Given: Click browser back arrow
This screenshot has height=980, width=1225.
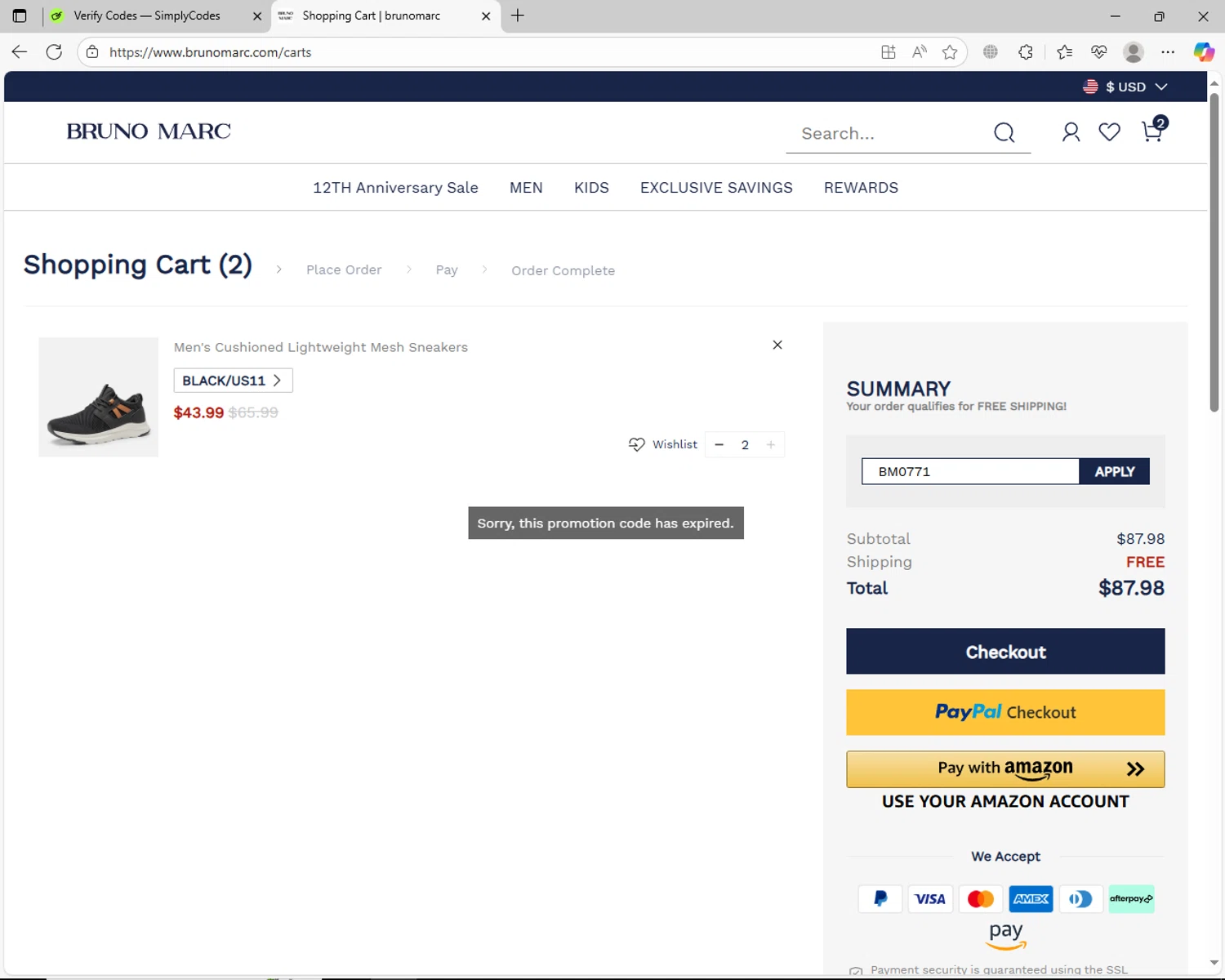Looking at the screenshot, I should [x=20, y=52].
